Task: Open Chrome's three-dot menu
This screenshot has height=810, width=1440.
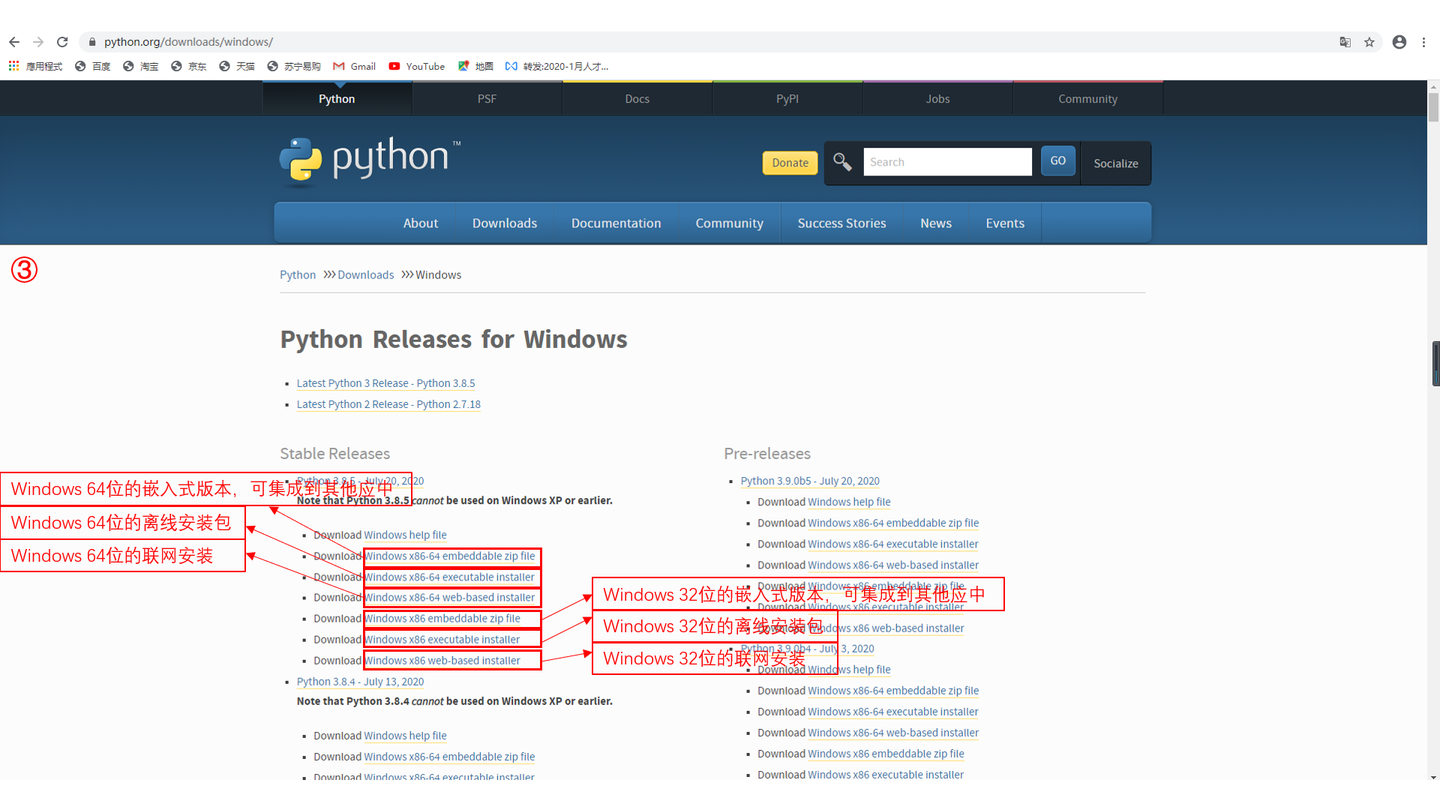Action: tap(1423, 42)
